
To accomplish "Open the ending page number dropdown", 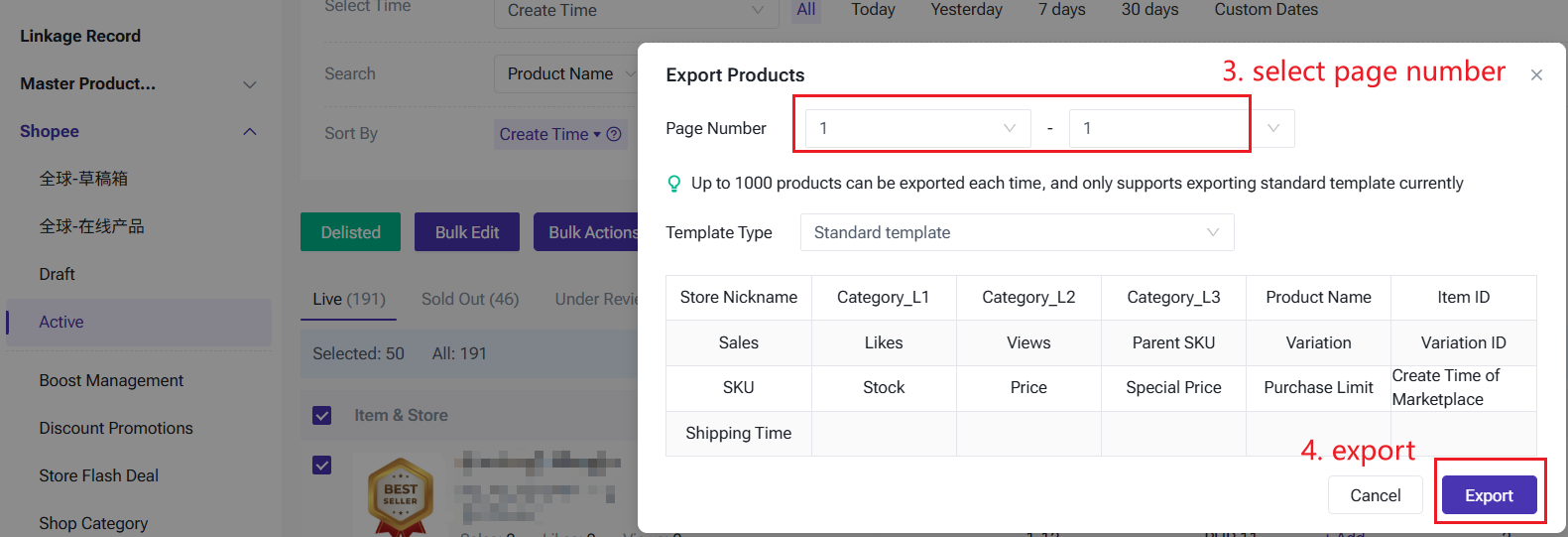I will tap(1180, 128).
